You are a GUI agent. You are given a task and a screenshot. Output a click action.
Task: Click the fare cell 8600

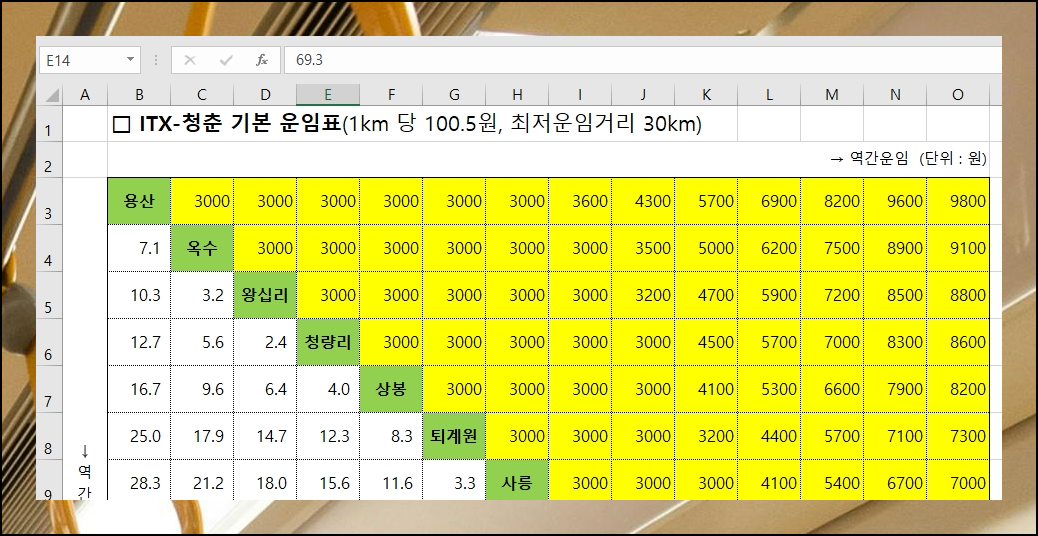click(958, 342)
